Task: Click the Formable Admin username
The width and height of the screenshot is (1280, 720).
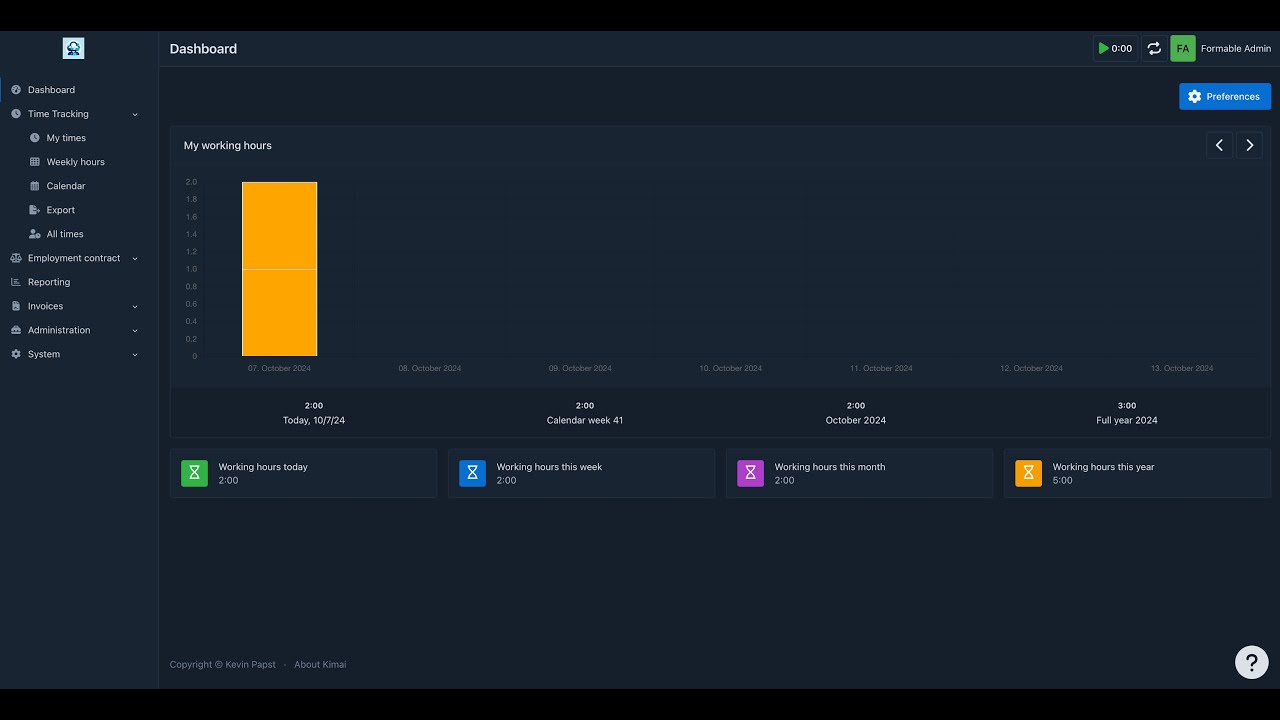Action: tap(1236, 48)
